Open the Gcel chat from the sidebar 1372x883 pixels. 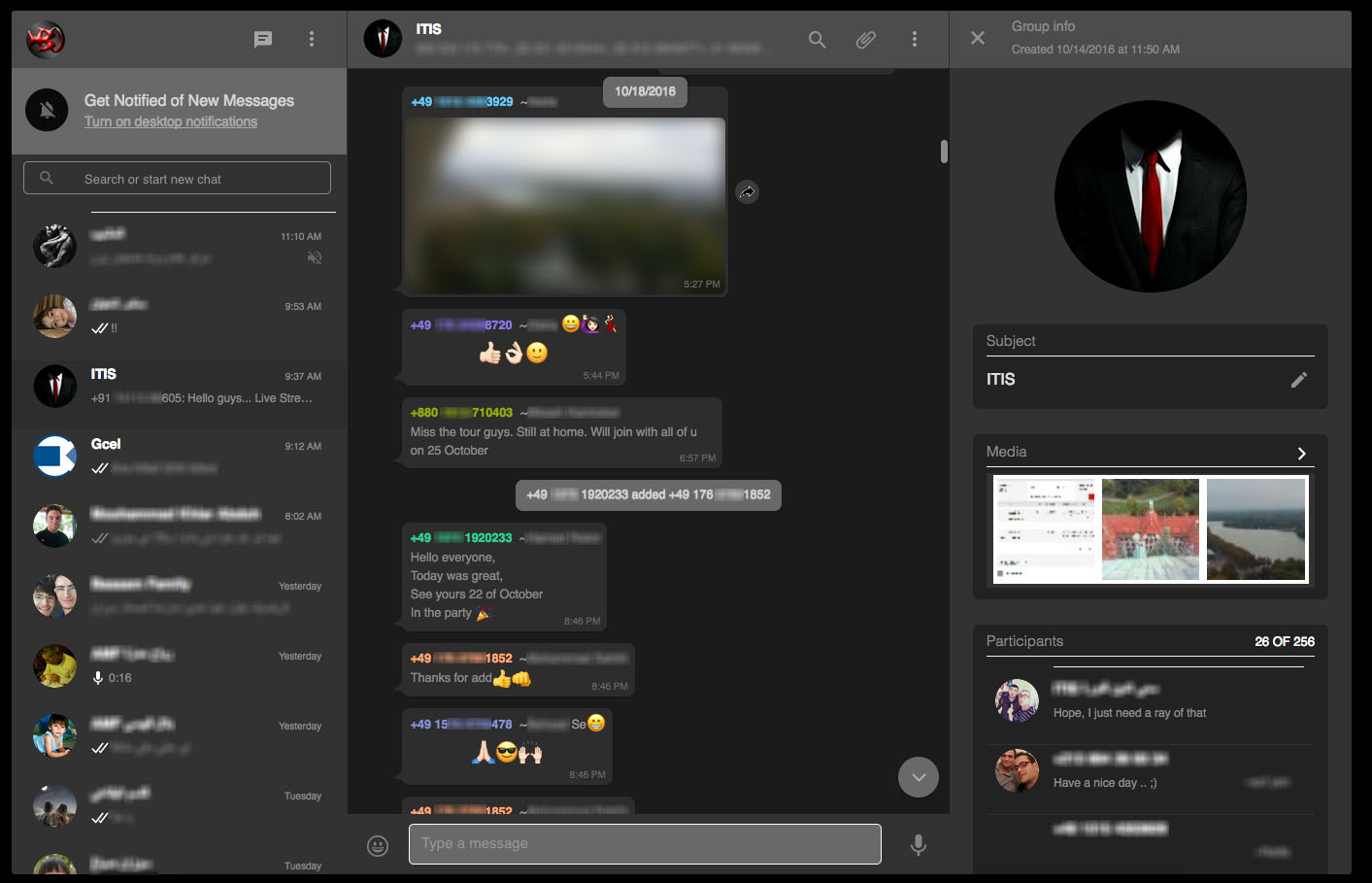click(178, 457)
